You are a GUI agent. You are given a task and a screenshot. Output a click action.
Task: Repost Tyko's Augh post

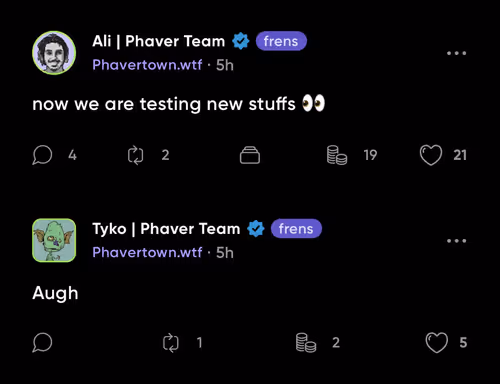pyautogui.click(x=171, y=343)
